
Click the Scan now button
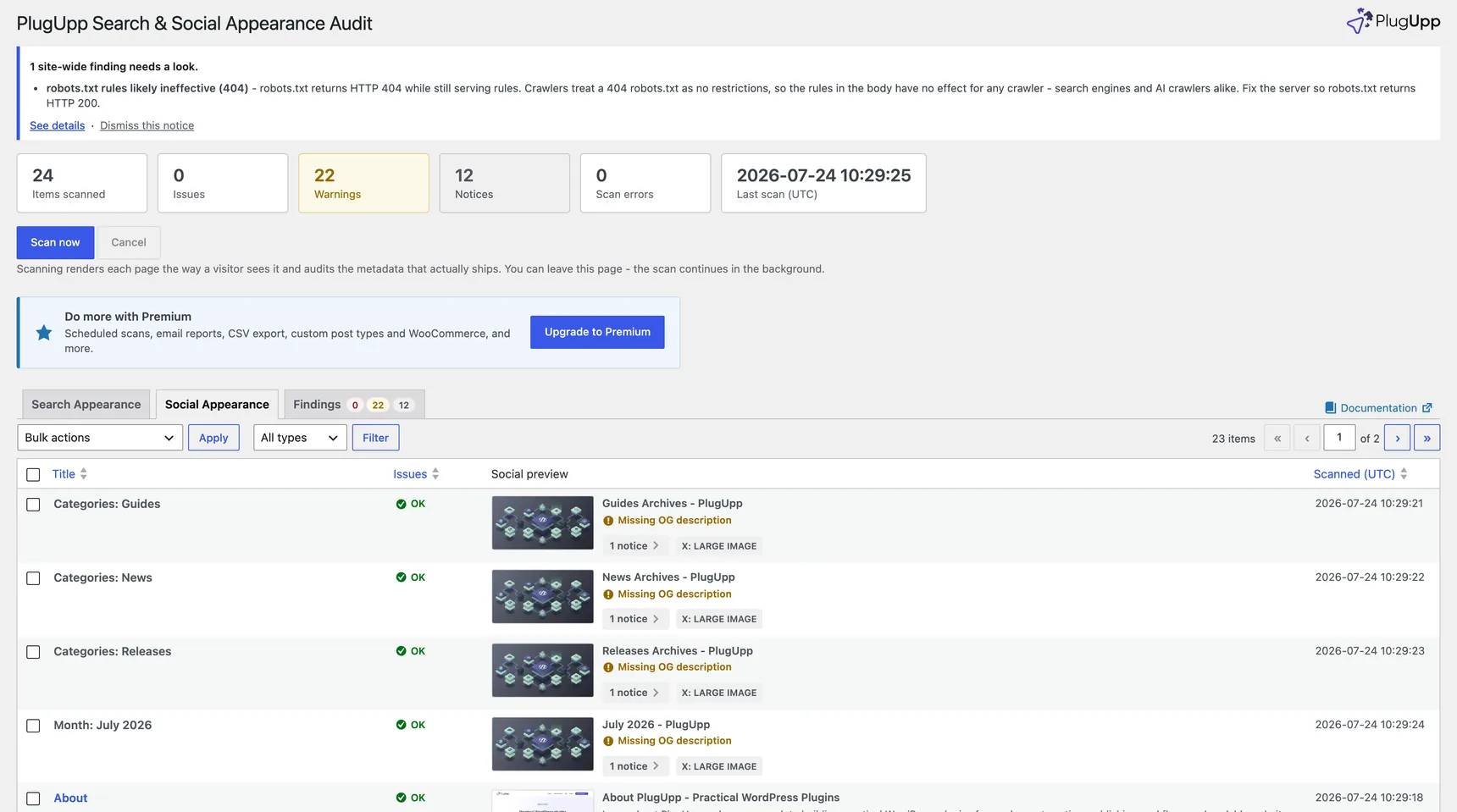click(55, 242)
